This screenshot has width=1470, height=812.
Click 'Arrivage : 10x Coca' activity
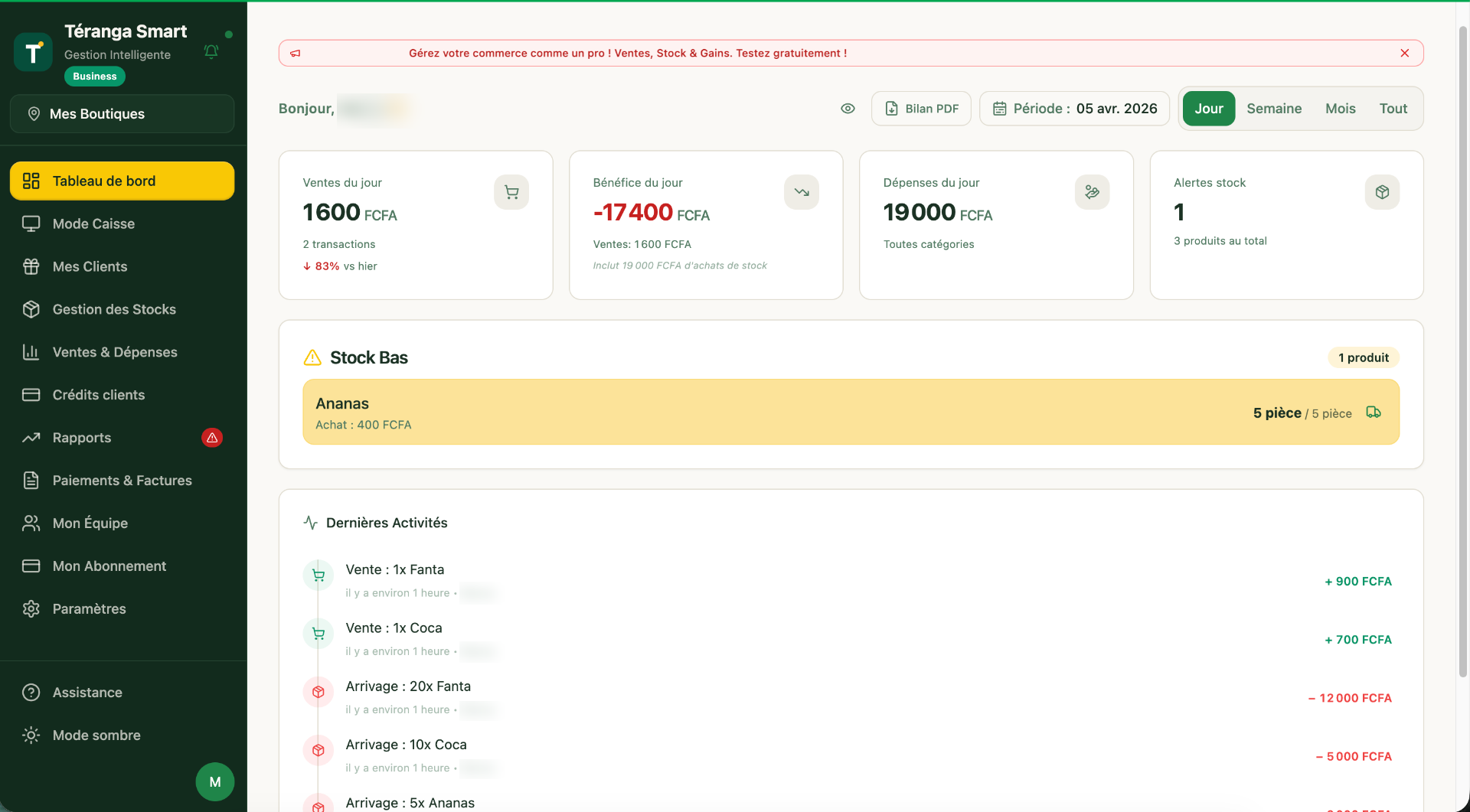coord(406,745)
